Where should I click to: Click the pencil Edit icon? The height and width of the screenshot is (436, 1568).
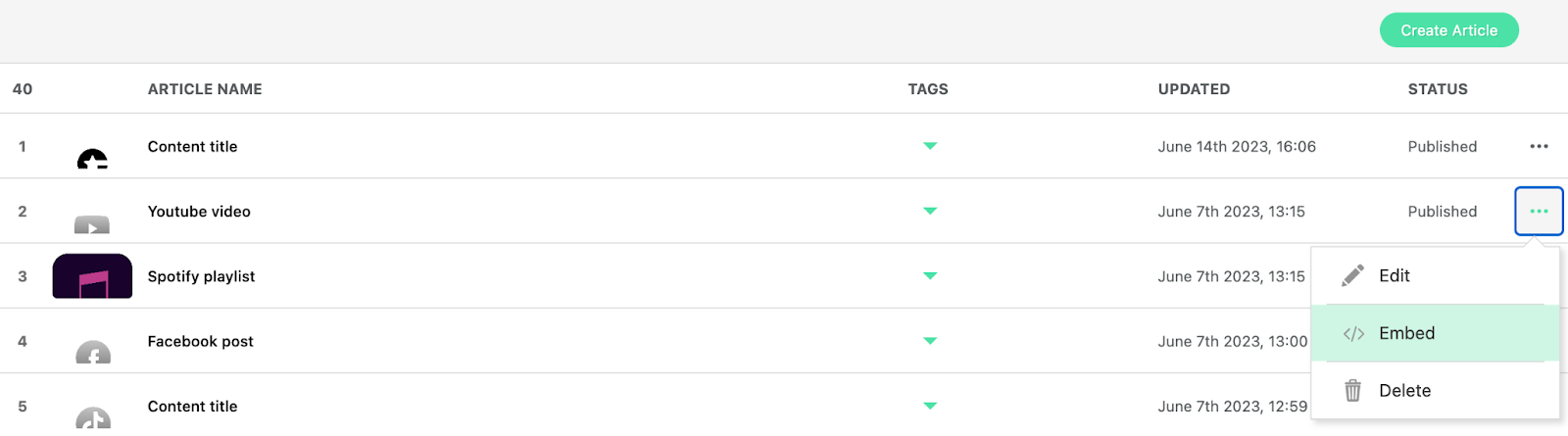pos(1353,275)
